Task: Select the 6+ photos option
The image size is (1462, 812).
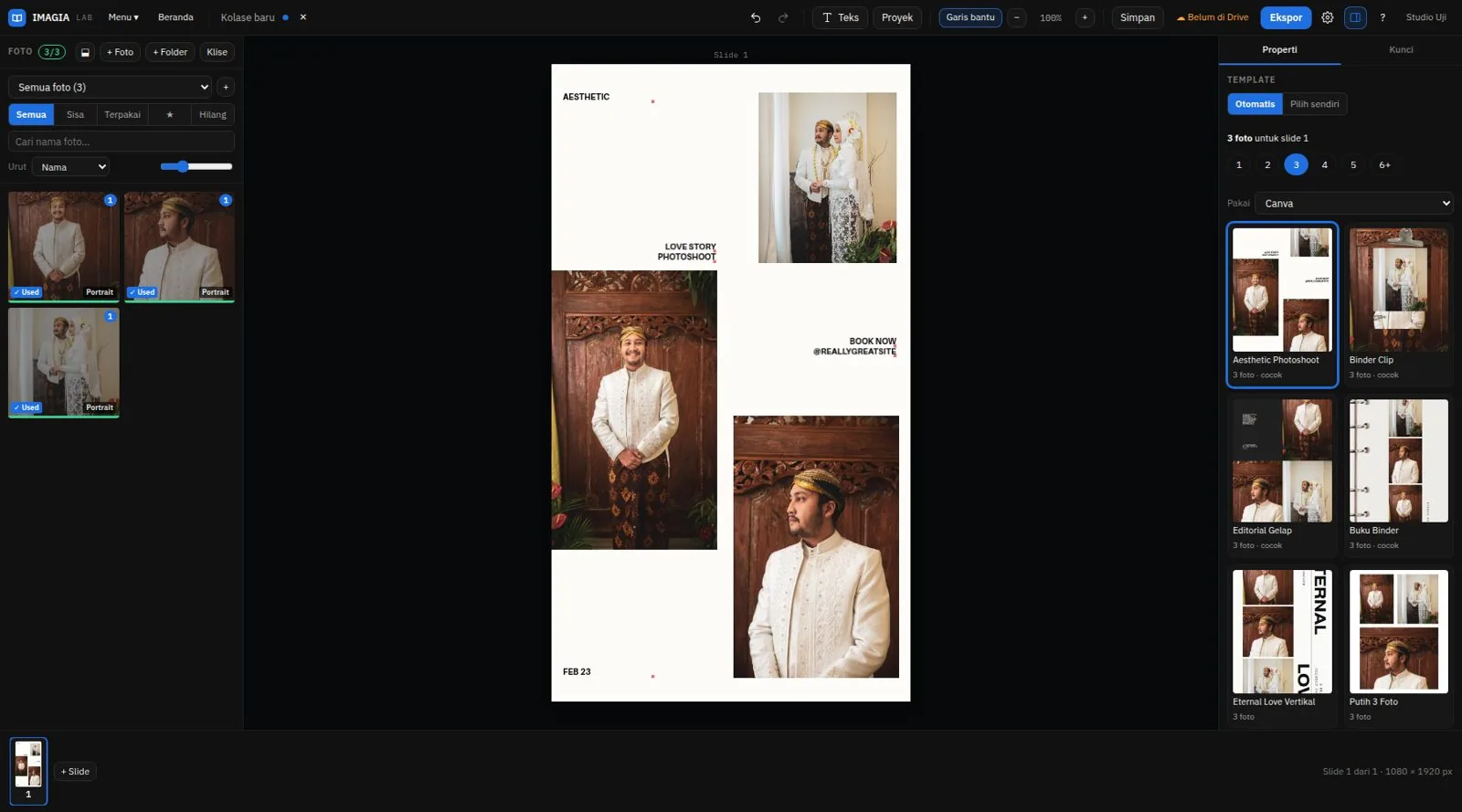Action: click(1384, 165)
